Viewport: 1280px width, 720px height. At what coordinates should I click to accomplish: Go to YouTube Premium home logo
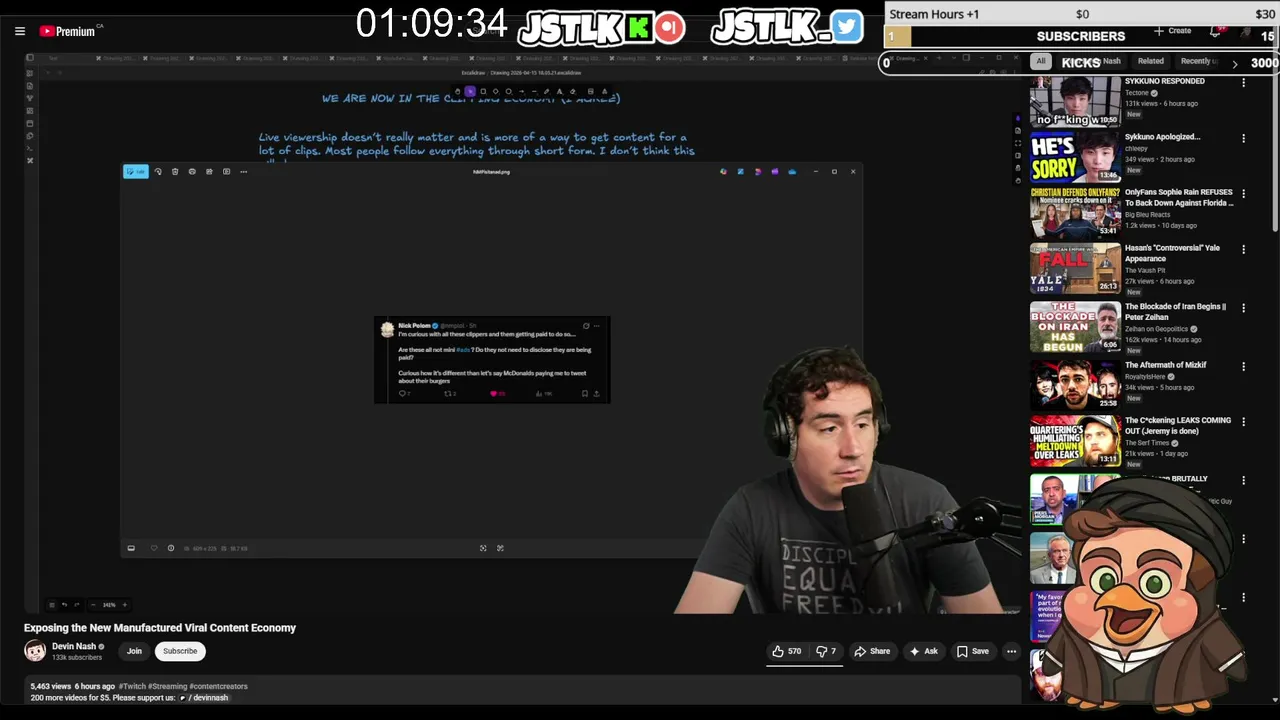click(x=69, y=31)
